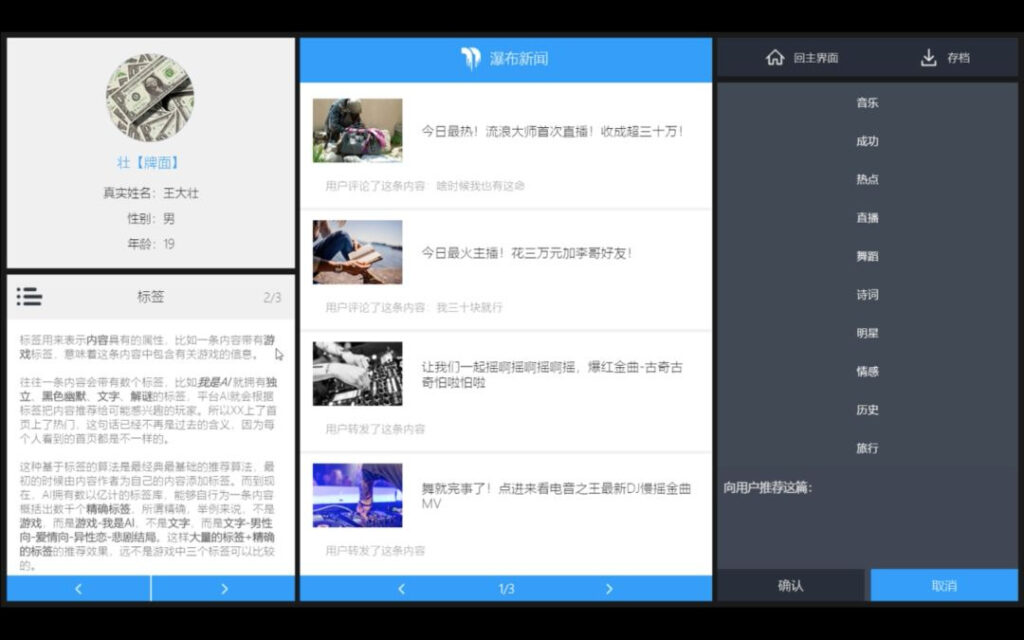1024x640 pixels.
Task: Click the user avatar with dollar bills
Action: click(x=150, y=97)
